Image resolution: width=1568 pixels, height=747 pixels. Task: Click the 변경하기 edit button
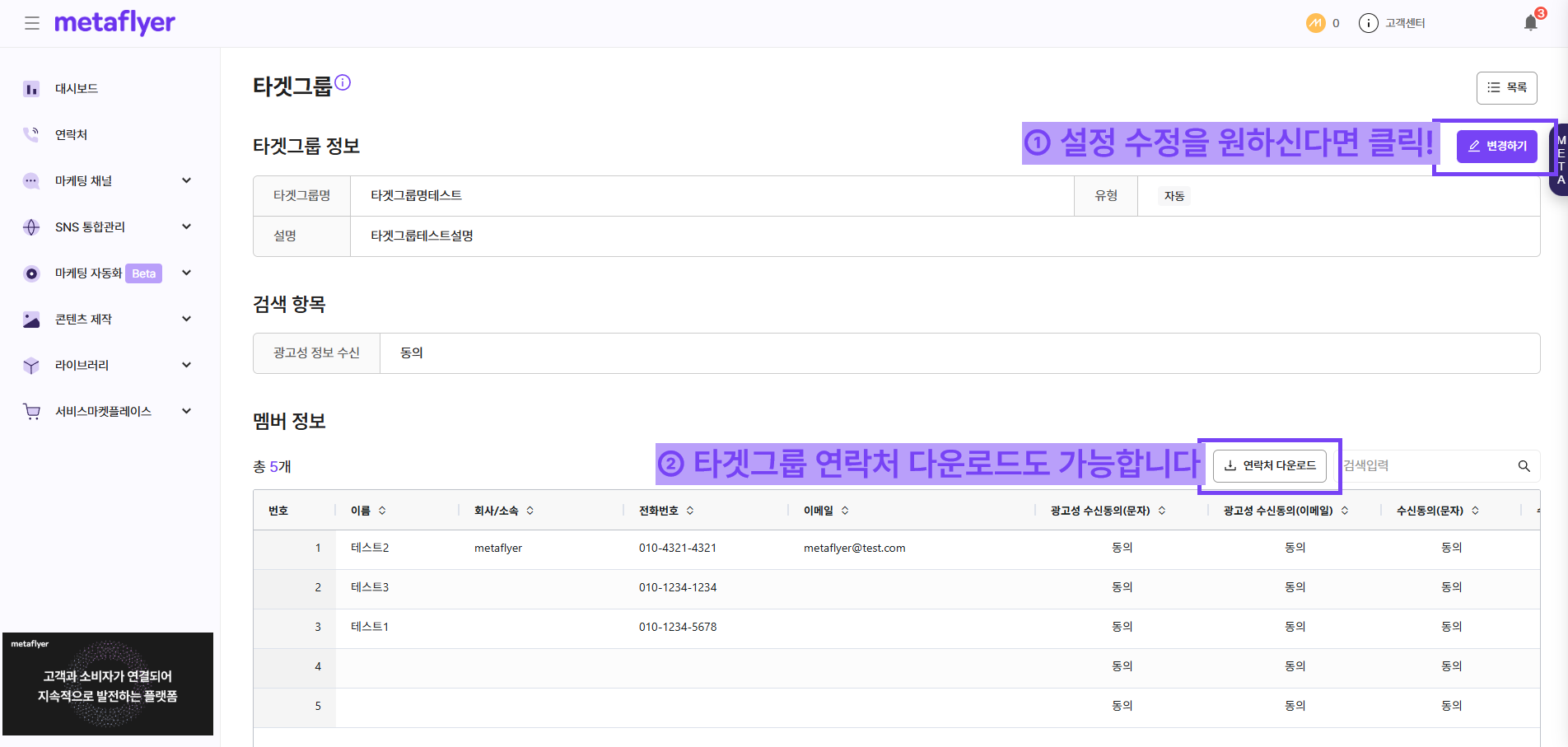(x=1496, y=147)
